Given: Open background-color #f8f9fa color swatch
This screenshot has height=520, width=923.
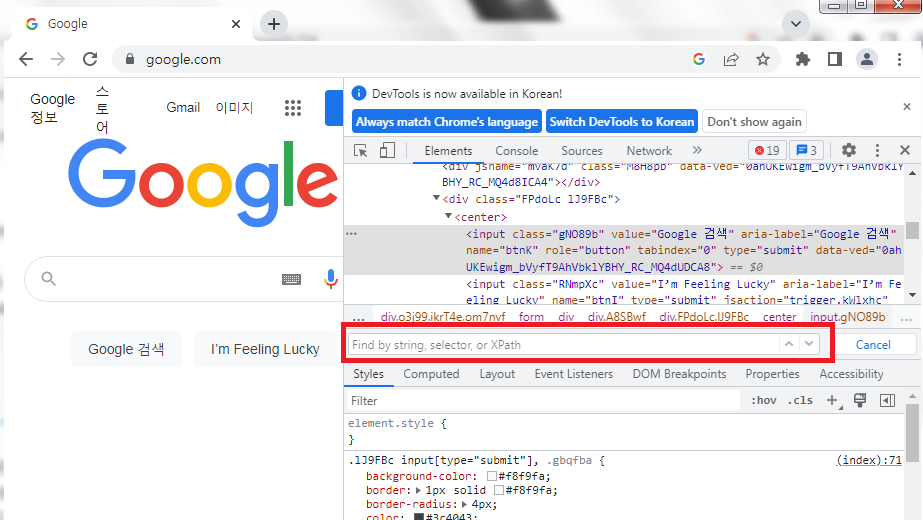Looking at the screenshot, I should coord(492,476).
